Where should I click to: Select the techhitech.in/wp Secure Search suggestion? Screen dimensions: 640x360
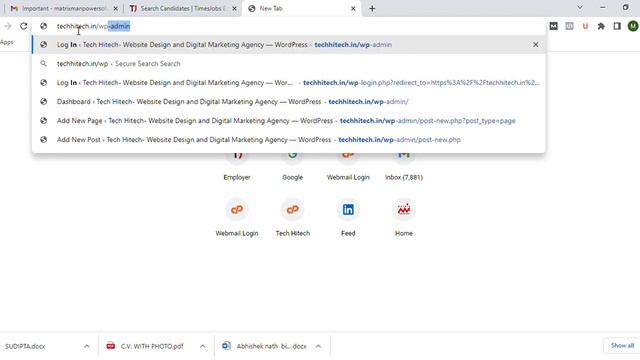[289, 64]
